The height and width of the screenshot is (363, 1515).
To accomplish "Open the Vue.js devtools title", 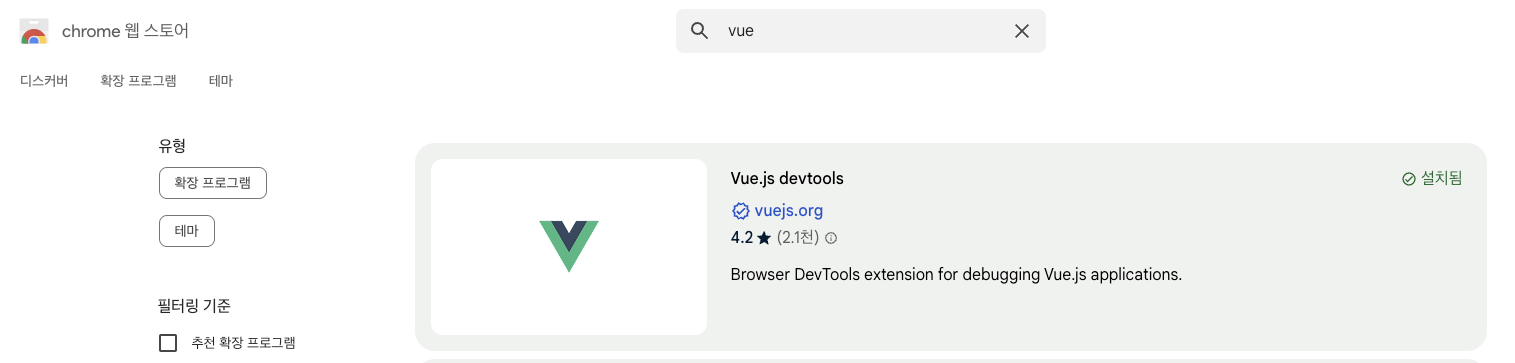I will tap(787, 178).
